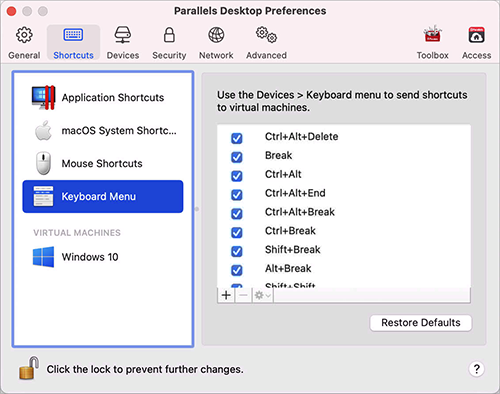Uncheck the Ctrl+Alt+Delete checkbox
Screen dimensions: 500x394
[237, 138]
